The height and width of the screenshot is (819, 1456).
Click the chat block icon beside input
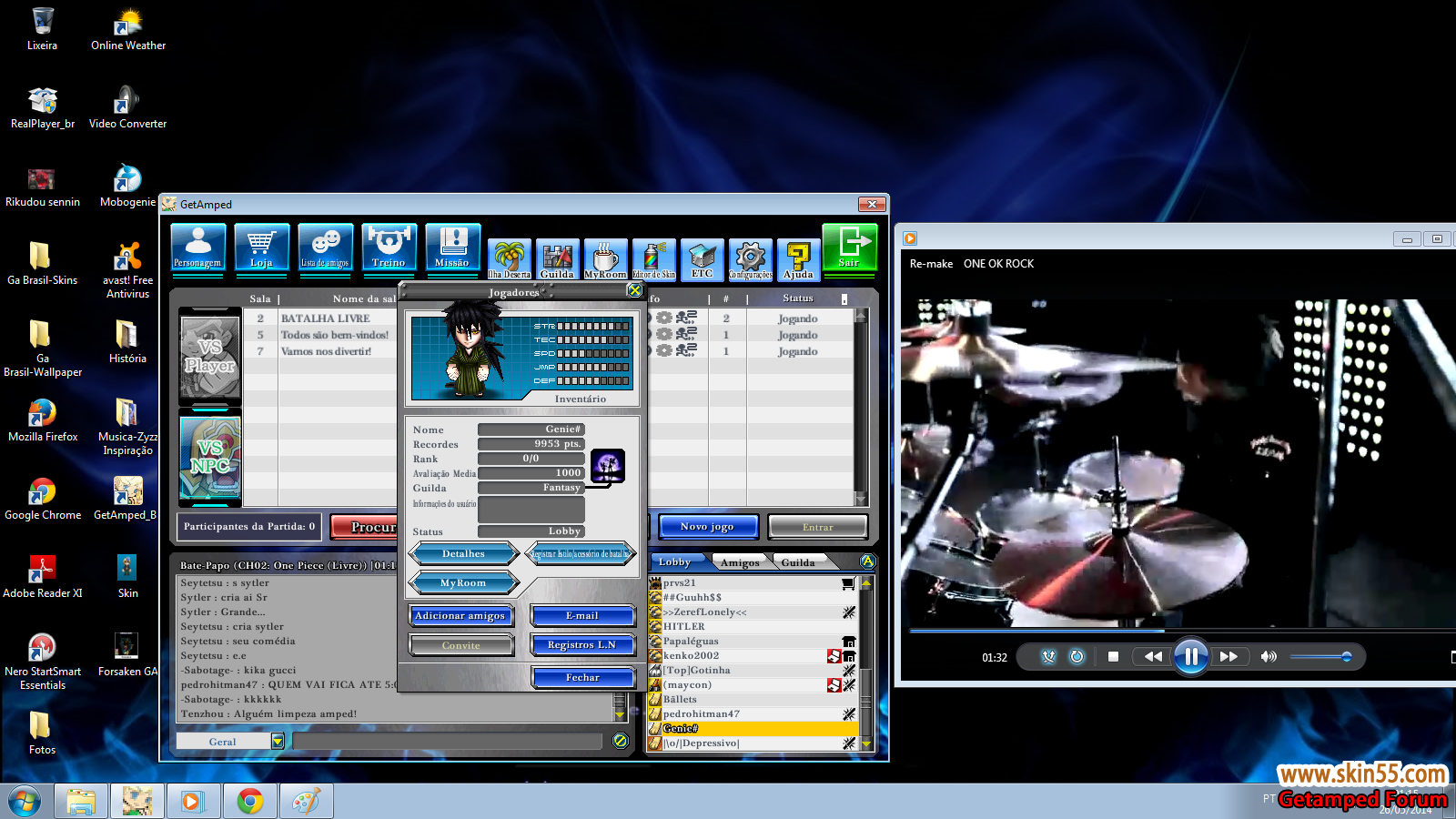(621, 741)
